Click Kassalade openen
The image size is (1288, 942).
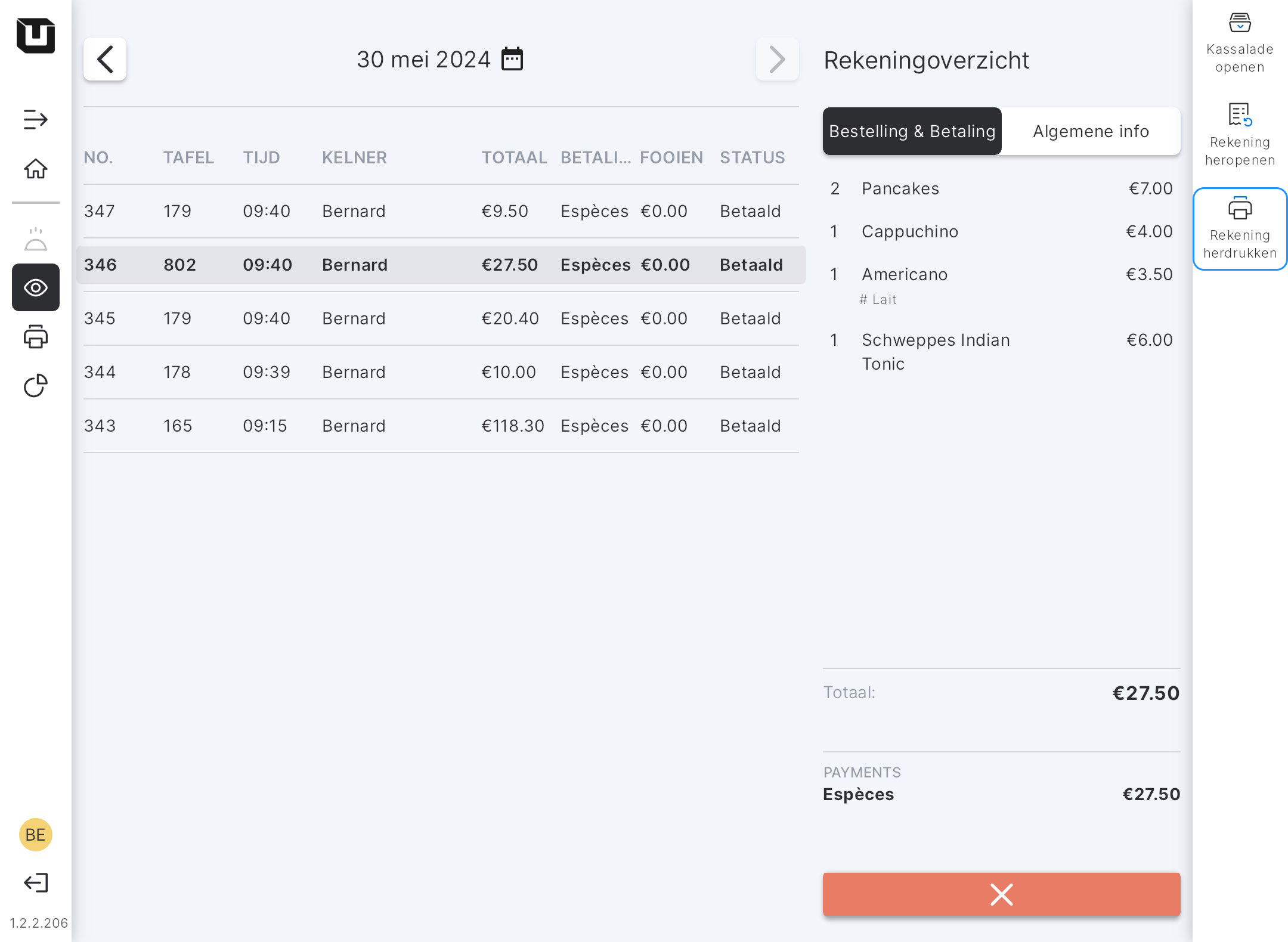(1240, 42)
